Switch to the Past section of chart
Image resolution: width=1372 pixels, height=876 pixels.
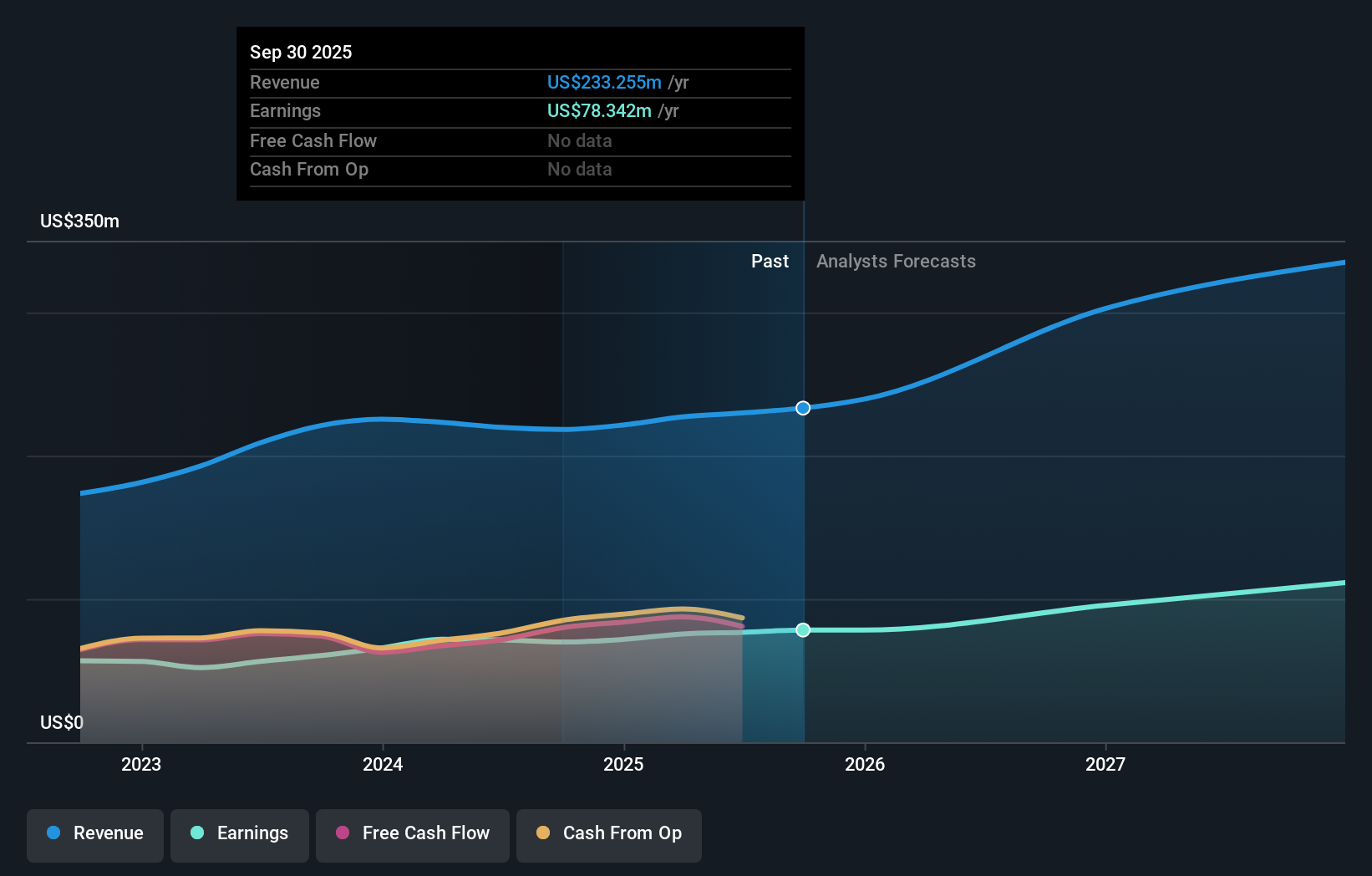770,261
